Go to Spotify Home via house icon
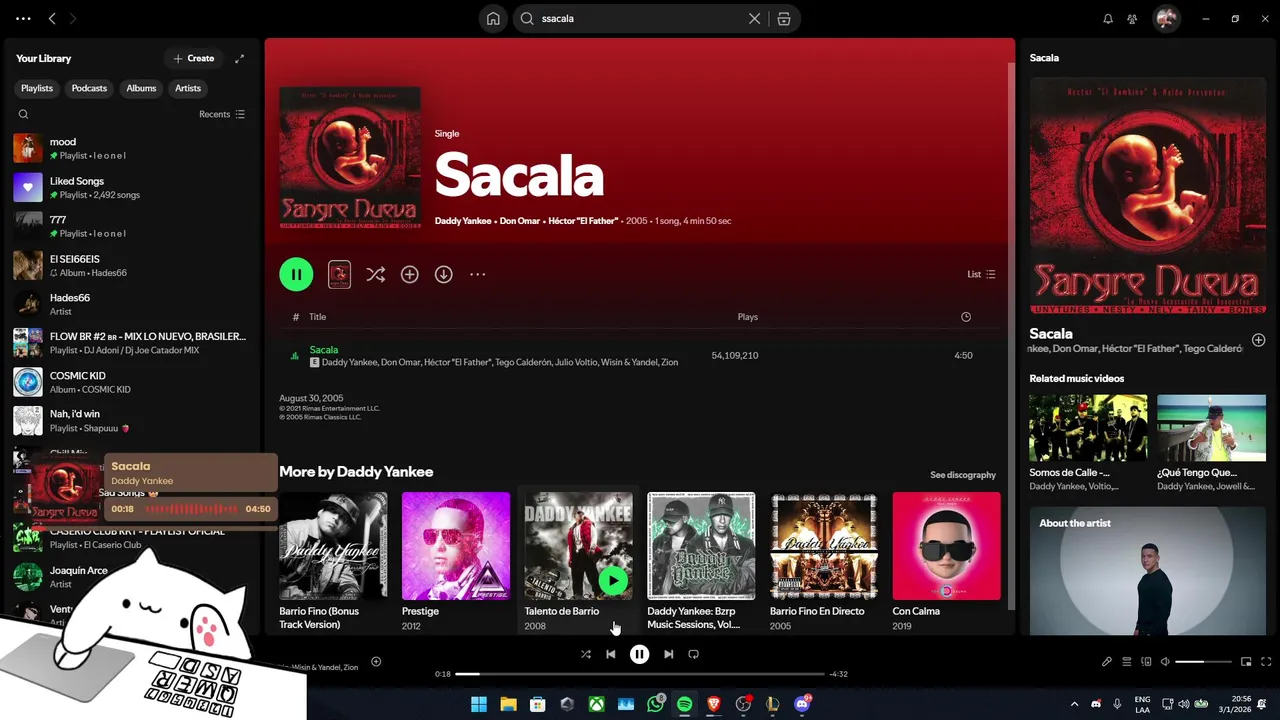1280x720 pixels. point(493,18)
